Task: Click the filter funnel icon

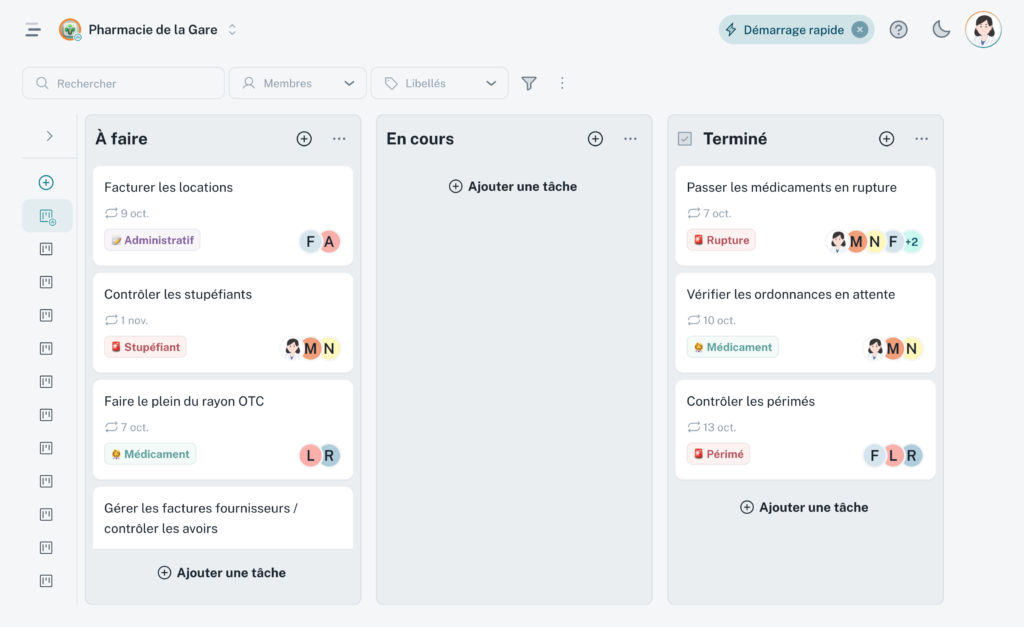Action: pyautogui.click(x=529, y=84)
